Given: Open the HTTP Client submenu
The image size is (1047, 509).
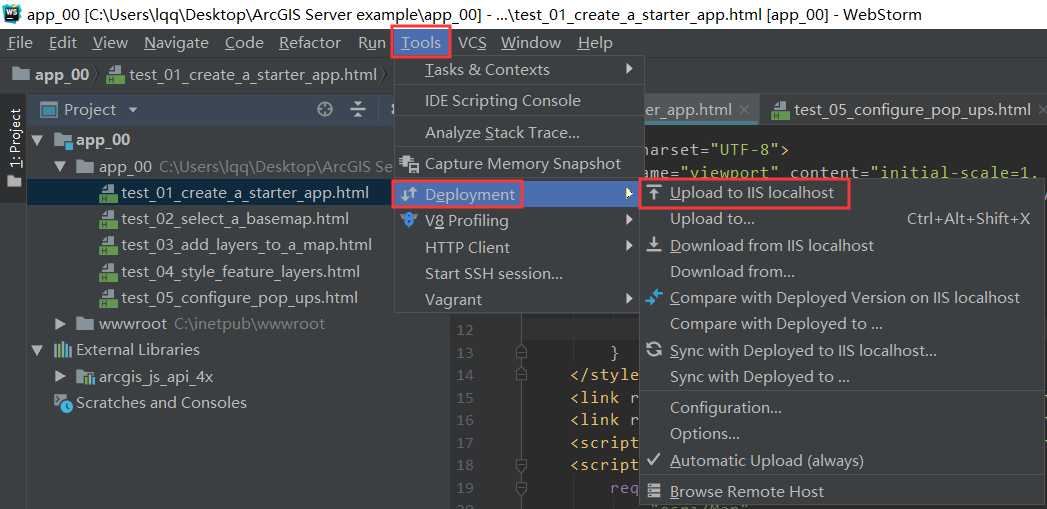Looking at the screenshot, I should click(x=519, y=247).
